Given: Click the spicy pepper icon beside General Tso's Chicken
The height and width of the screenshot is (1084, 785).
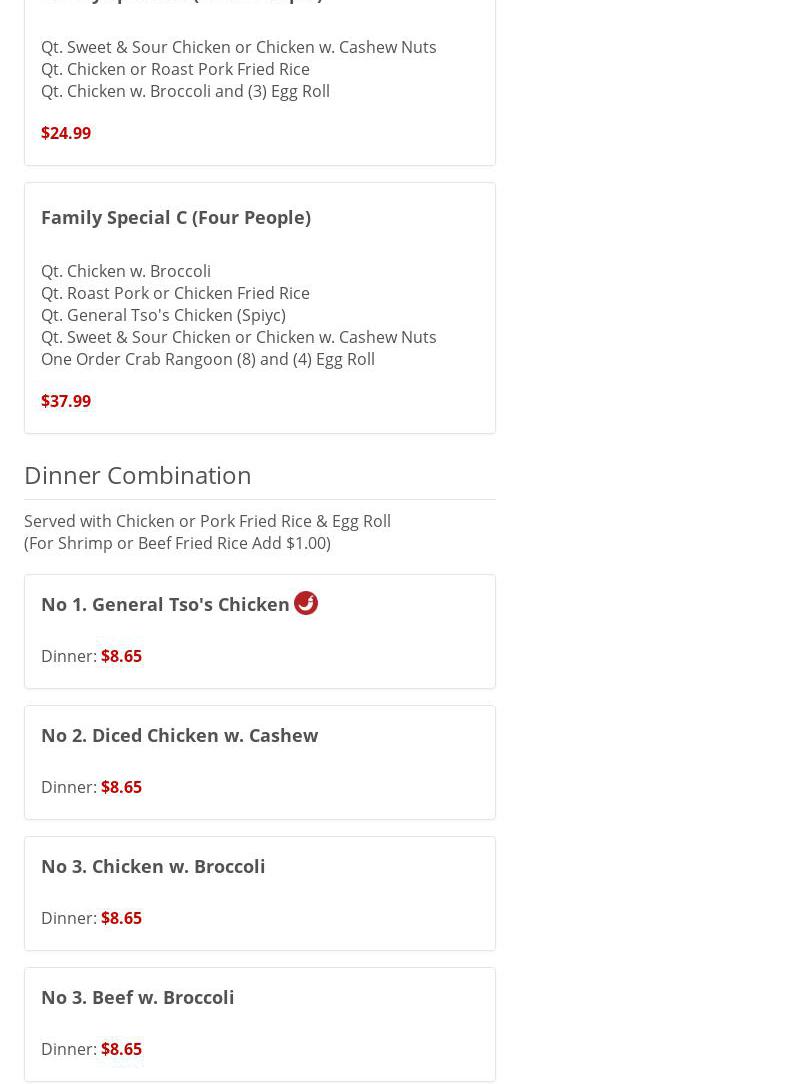Looking at the screenshot, I should pyautogui.click(x=306, y=603).
